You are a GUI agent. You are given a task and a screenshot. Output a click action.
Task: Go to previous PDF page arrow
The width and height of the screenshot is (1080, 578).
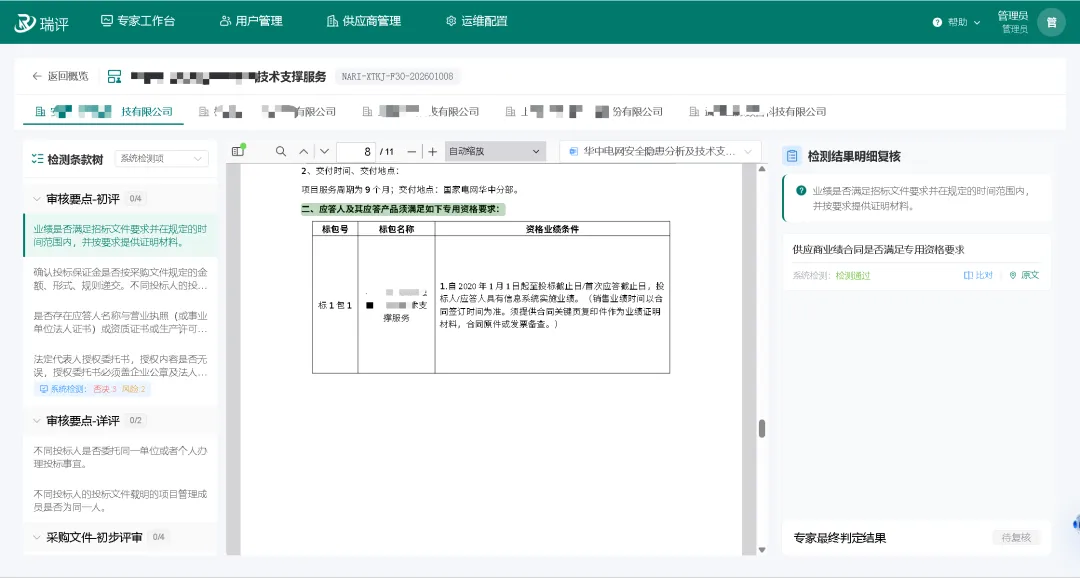pos(304,152)
